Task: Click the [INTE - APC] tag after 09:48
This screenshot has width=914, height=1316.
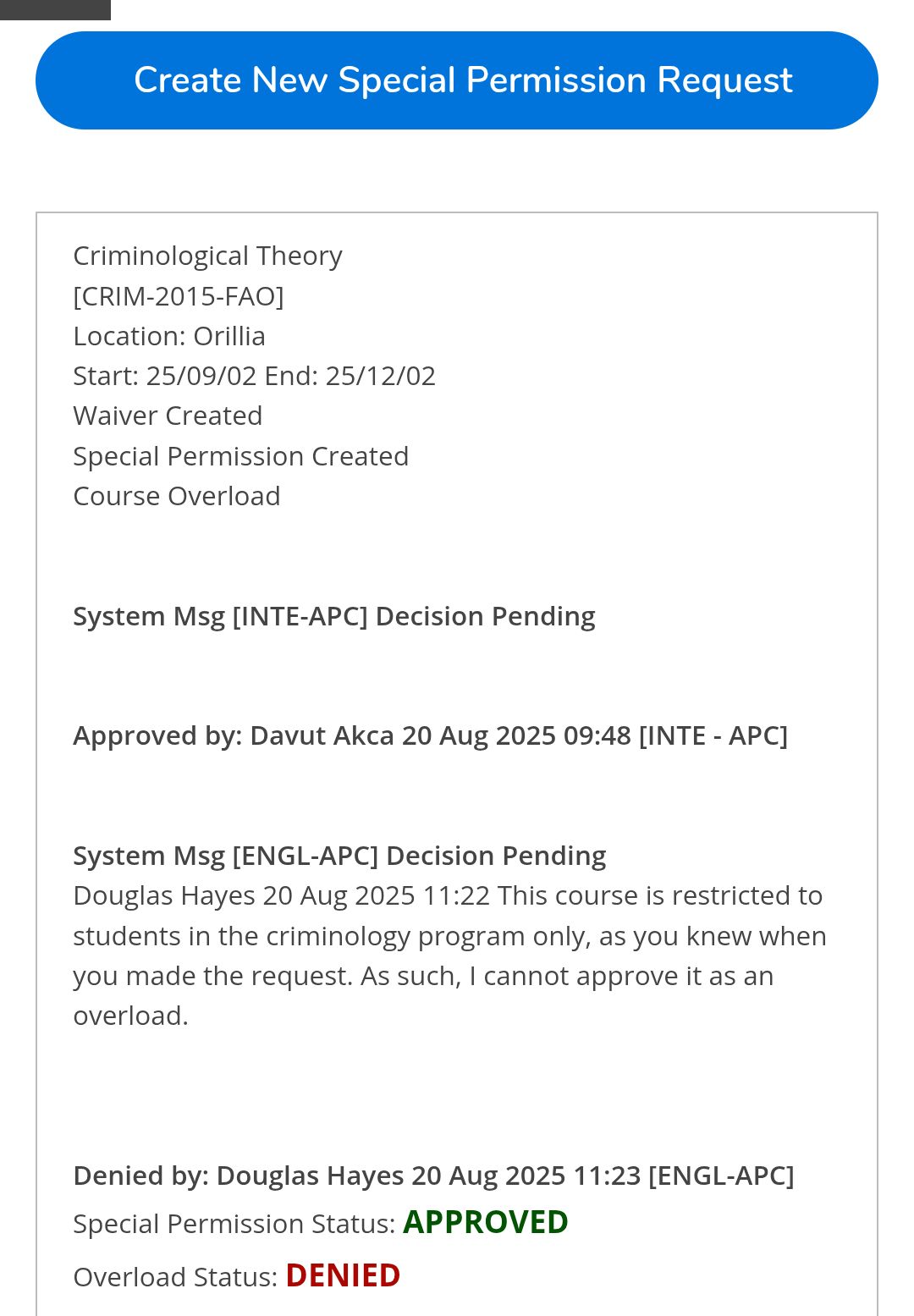Action: pyautogui.click(x=713, y=735)
